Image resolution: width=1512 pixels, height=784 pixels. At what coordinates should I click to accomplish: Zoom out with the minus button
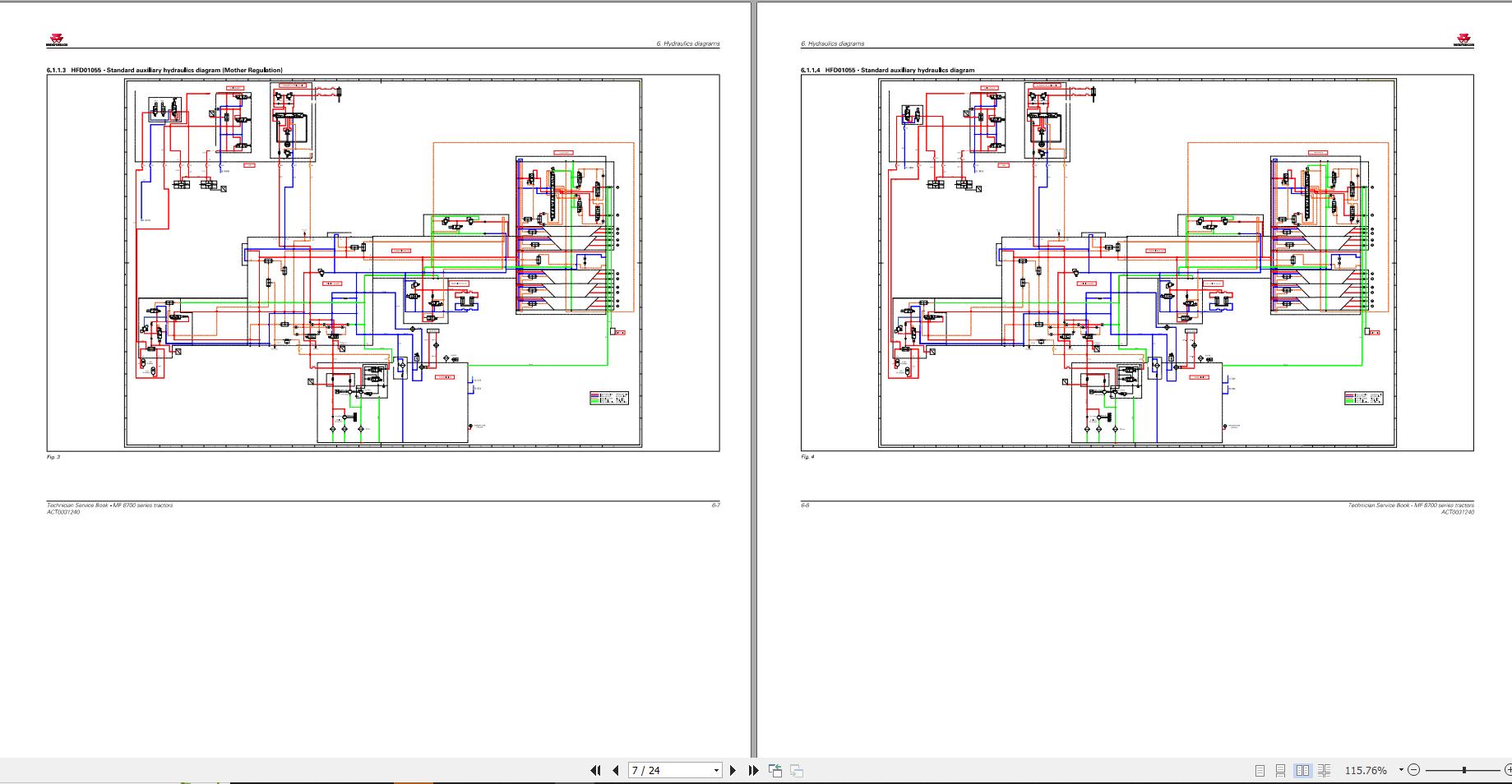(1413, 770)
